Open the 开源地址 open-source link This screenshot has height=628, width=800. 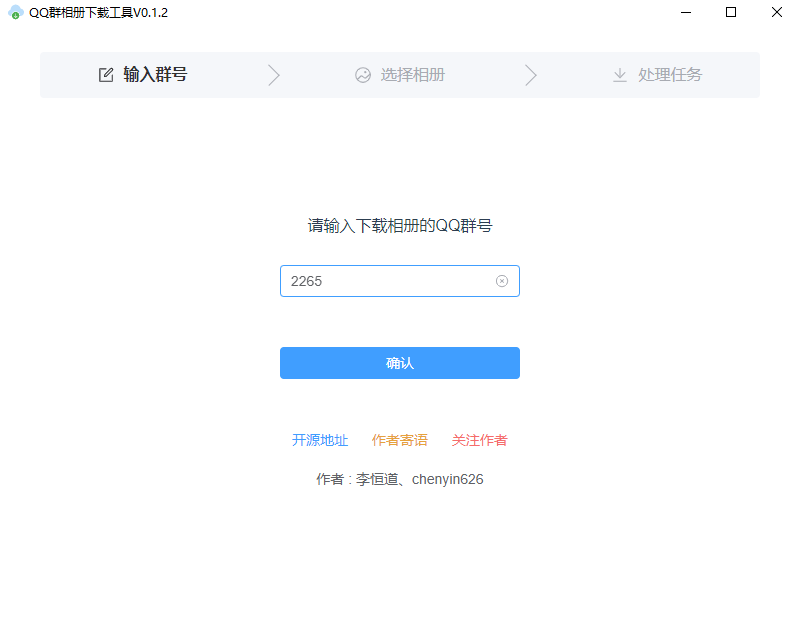pyautogui.click(x=320, y=440)
